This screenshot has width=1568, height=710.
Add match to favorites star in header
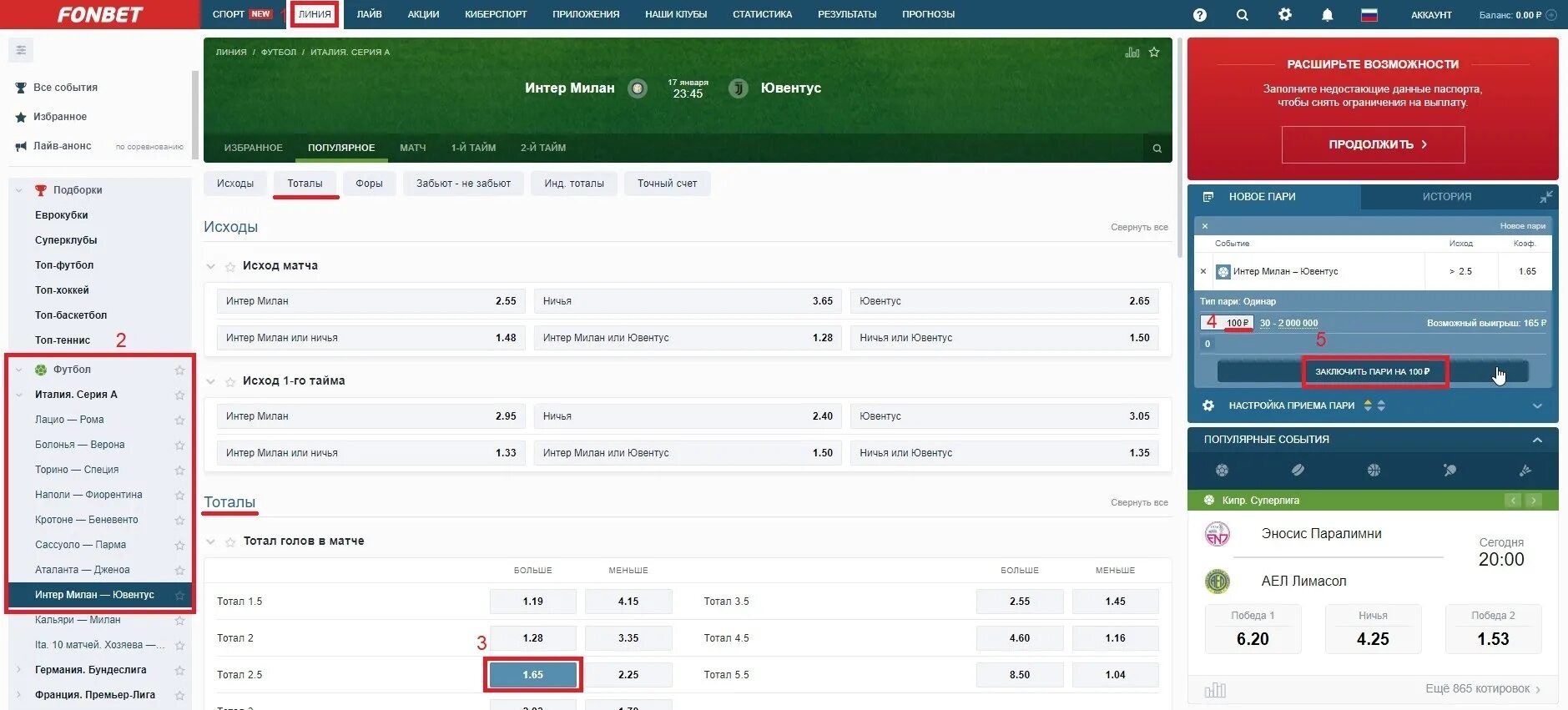point(1154,52)
